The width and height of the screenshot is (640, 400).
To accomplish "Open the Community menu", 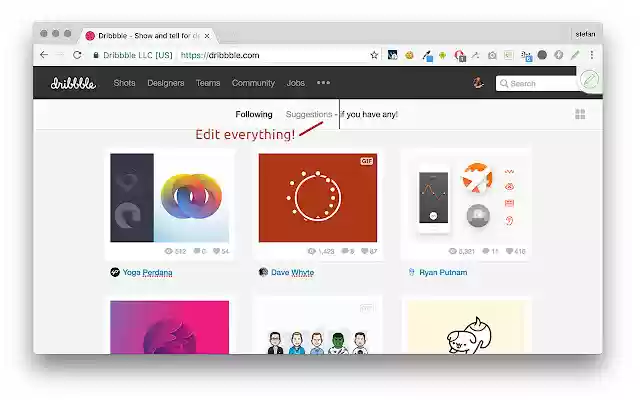I will coord(253,83).
